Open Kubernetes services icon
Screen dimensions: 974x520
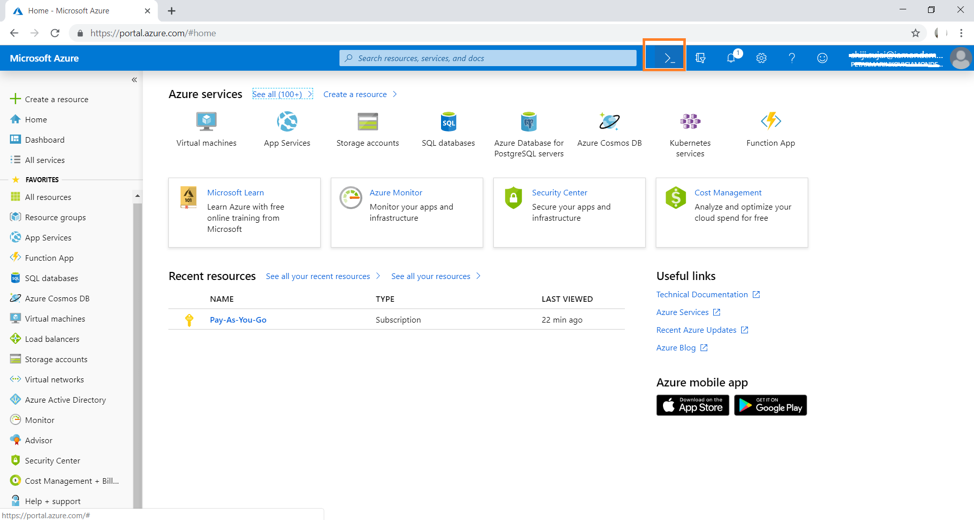tap(690, 122)
